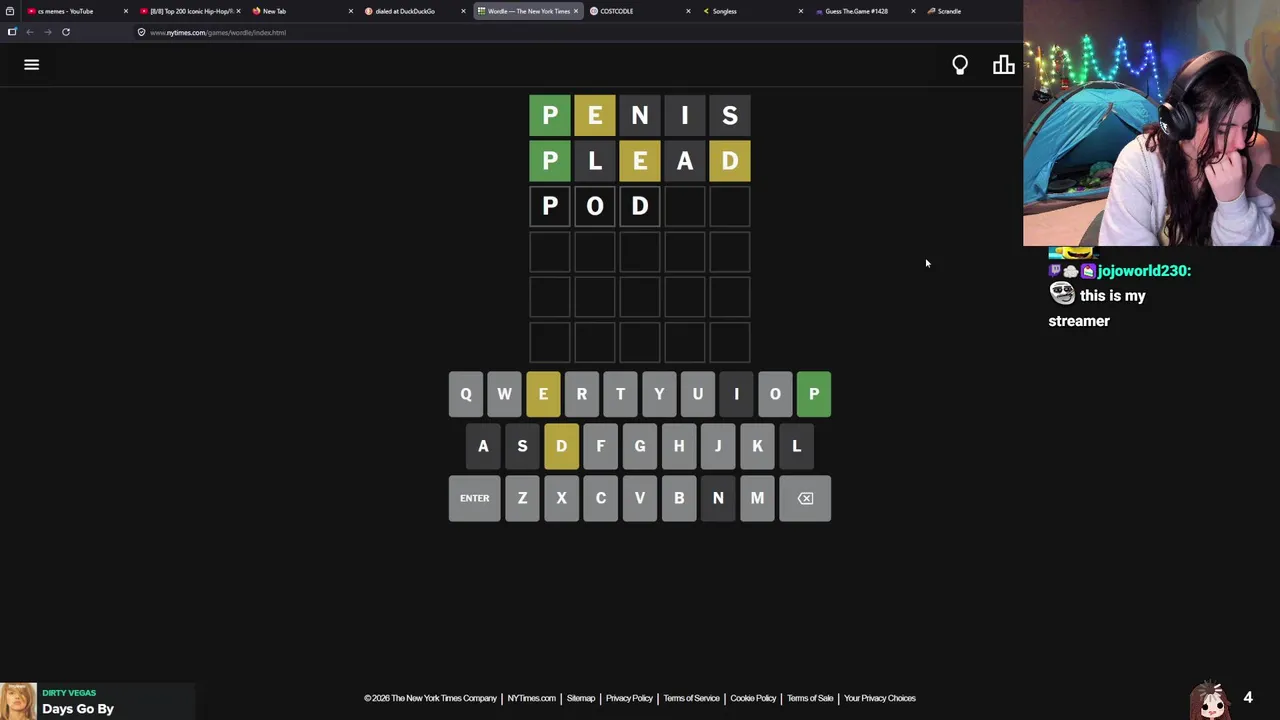This screenshot has width=1280, height=720.
Task: Tap the yellow E key
Action: click(x=543, y=394)
